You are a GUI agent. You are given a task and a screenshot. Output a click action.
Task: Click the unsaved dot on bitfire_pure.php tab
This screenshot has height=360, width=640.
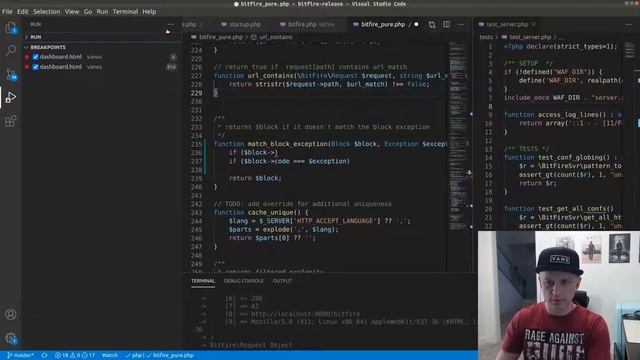pos(416,24)
